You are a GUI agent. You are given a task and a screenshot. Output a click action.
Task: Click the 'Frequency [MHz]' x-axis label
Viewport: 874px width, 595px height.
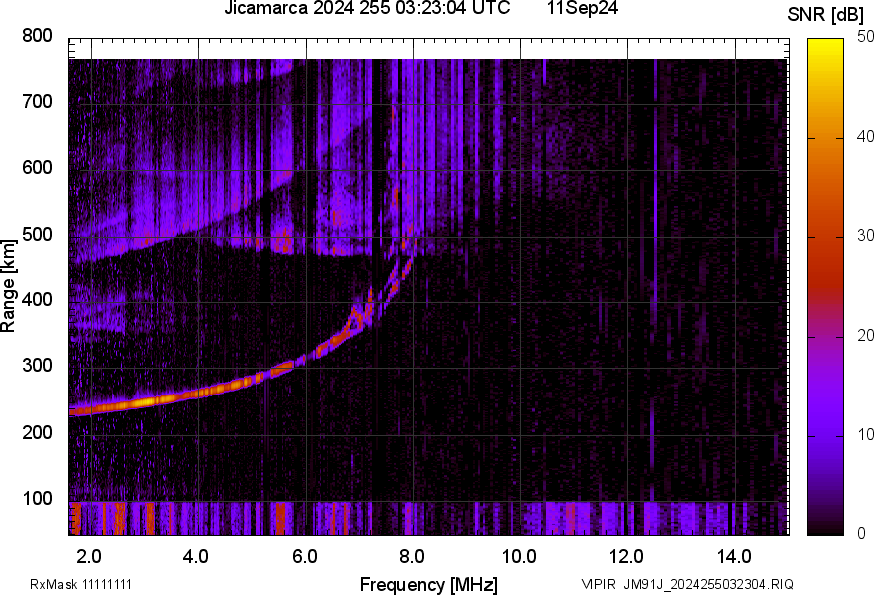pyautogui.click(x=429, y=585)
